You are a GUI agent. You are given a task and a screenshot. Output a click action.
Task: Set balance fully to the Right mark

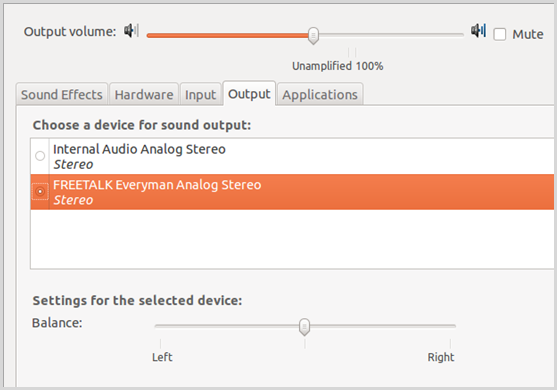(450, 343)
